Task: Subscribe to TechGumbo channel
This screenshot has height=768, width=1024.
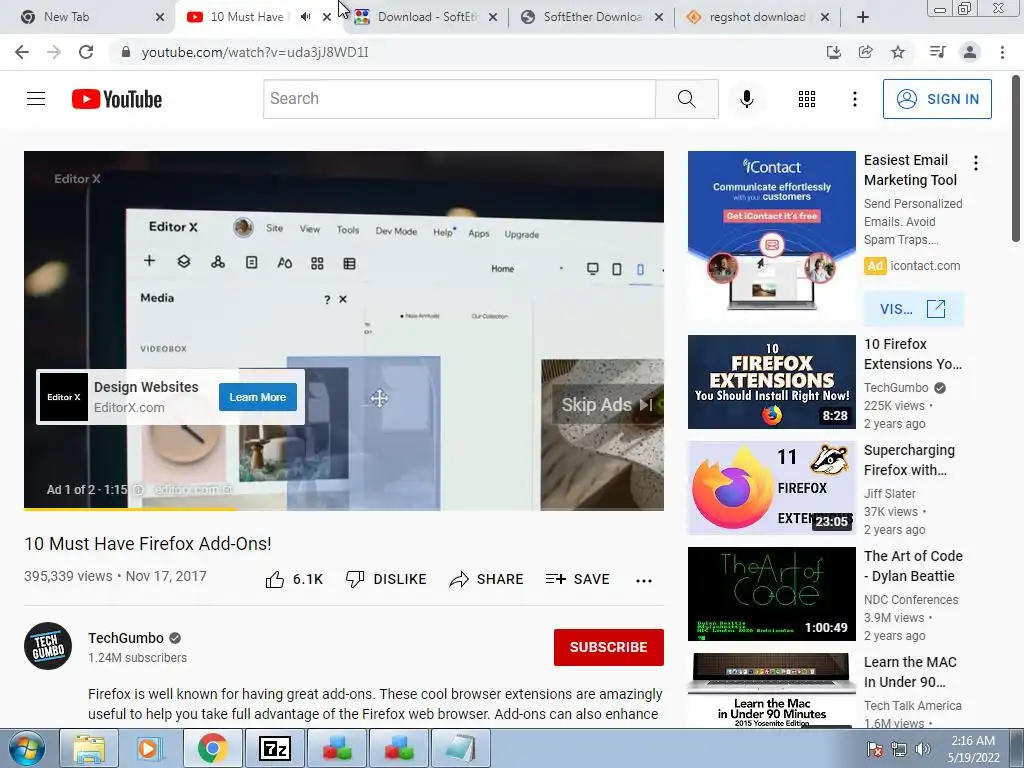Action: pos(609,647)
